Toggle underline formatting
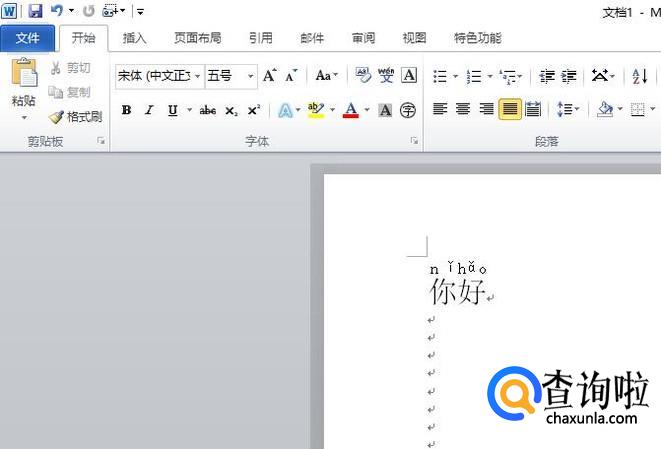 (x=172, y=110)
